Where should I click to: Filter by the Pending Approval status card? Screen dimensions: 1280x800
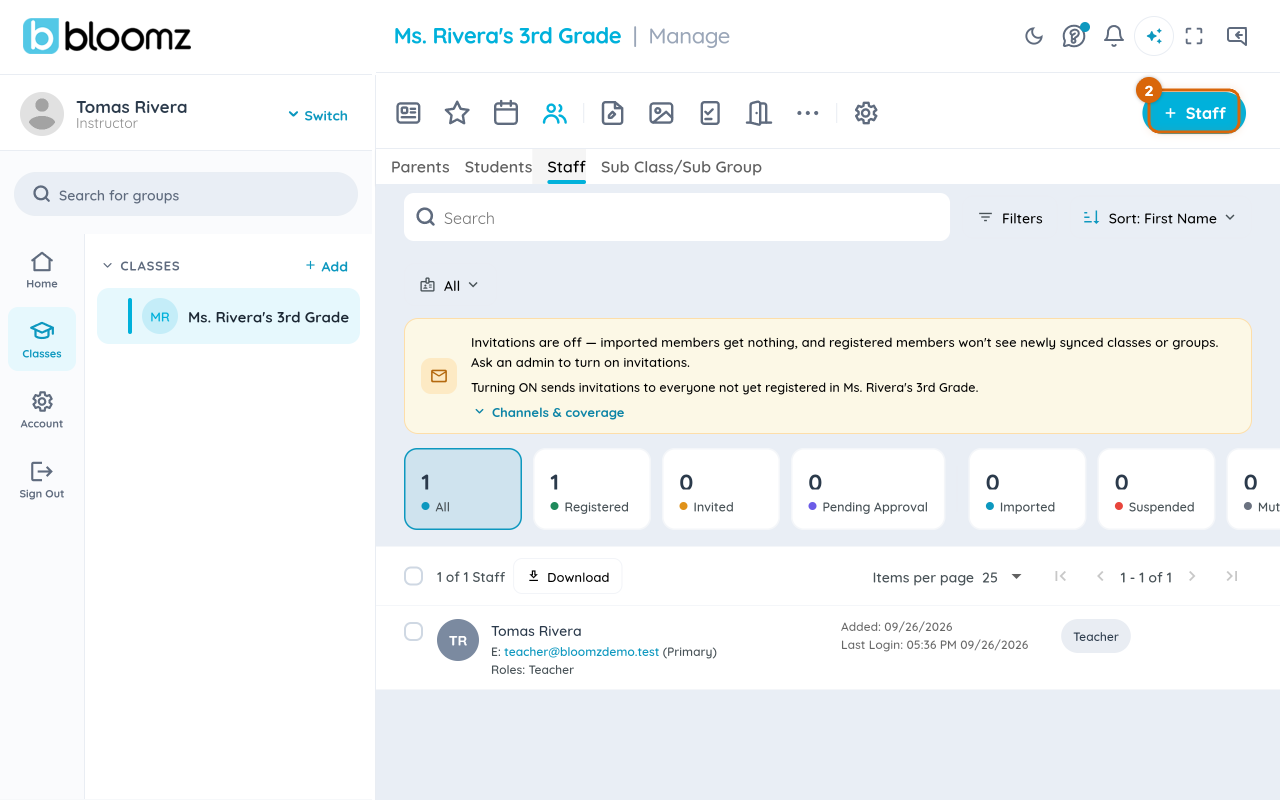[868, 489]
